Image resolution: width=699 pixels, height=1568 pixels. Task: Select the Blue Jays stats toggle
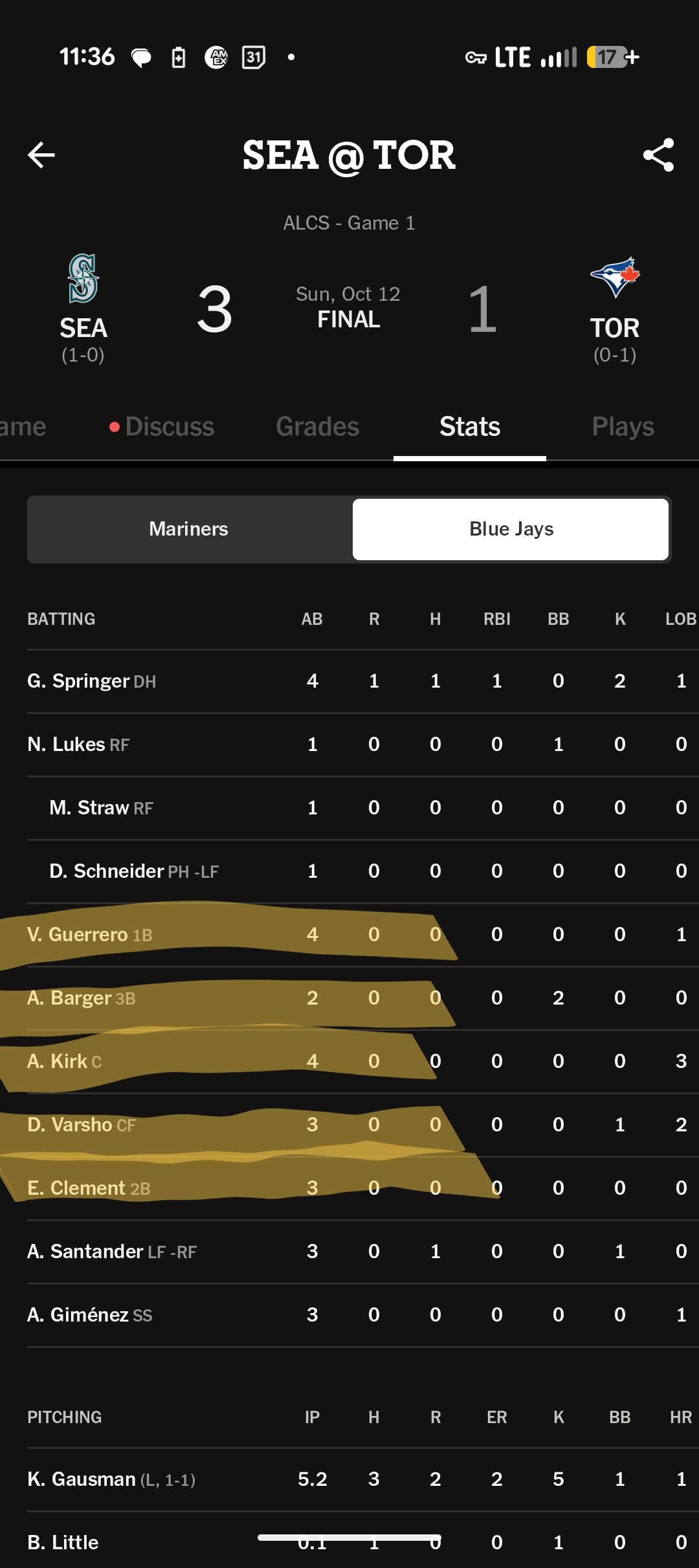tap(511, 529)
